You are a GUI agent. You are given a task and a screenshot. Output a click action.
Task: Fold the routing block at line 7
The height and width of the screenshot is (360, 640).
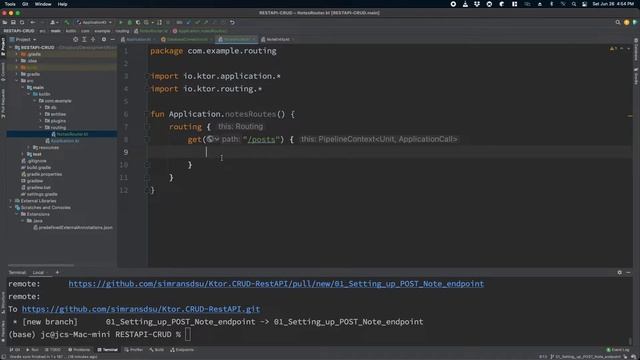[x=147, y=127]
